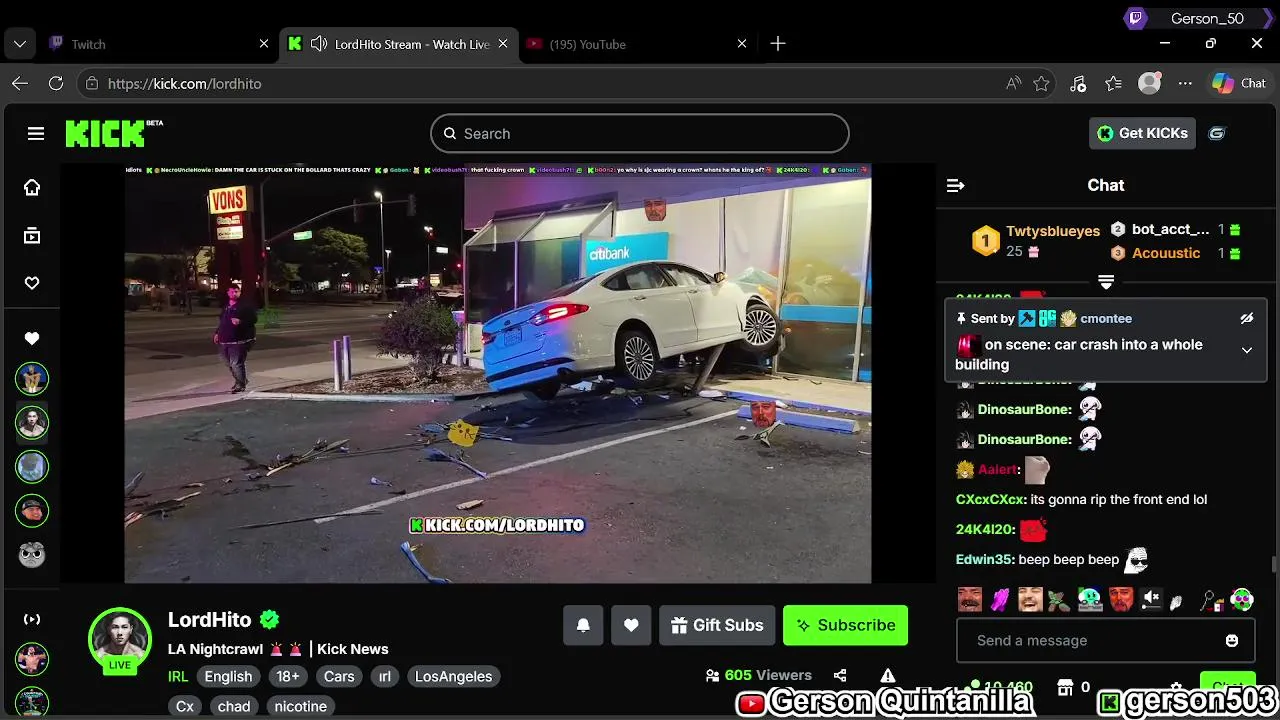The image size is (1280, 720).
Task: Open the chat shop icon
Action: (x=1065, y=687)
